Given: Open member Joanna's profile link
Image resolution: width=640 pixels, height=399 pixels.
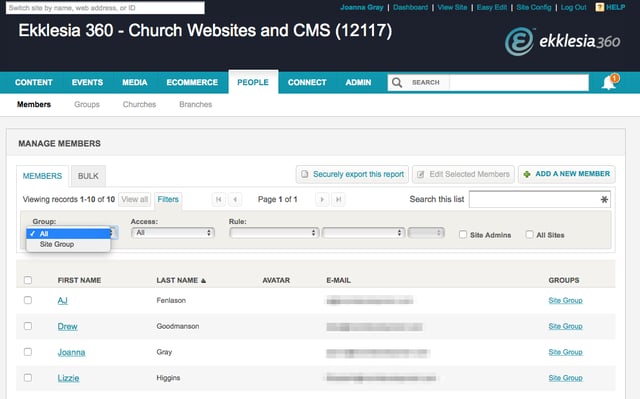Looking at the screenshot, I should pyautogui.click(x=71, y=352).
